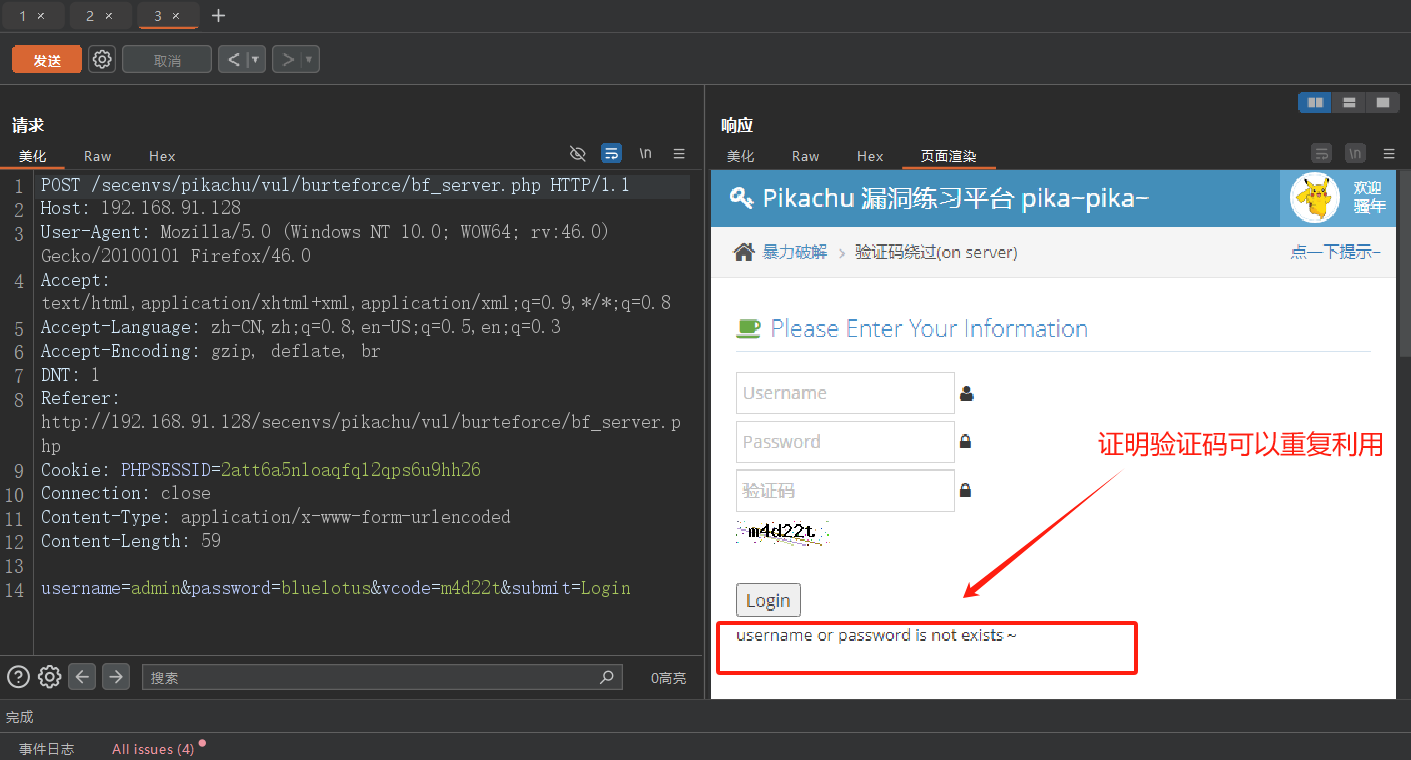Select request Hex tab
This screenshot has height=760, width=1411.
pos(162,156)
